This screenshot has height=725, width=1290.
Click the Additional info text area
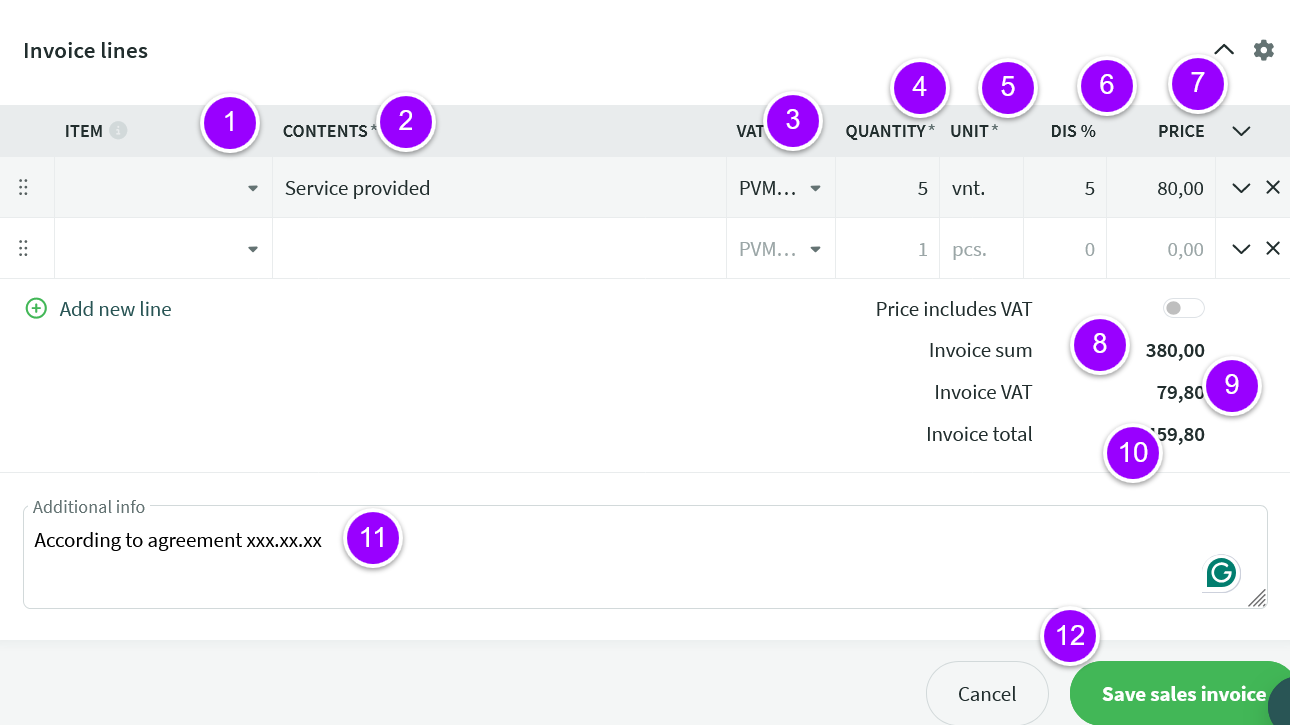pos(645,557)
